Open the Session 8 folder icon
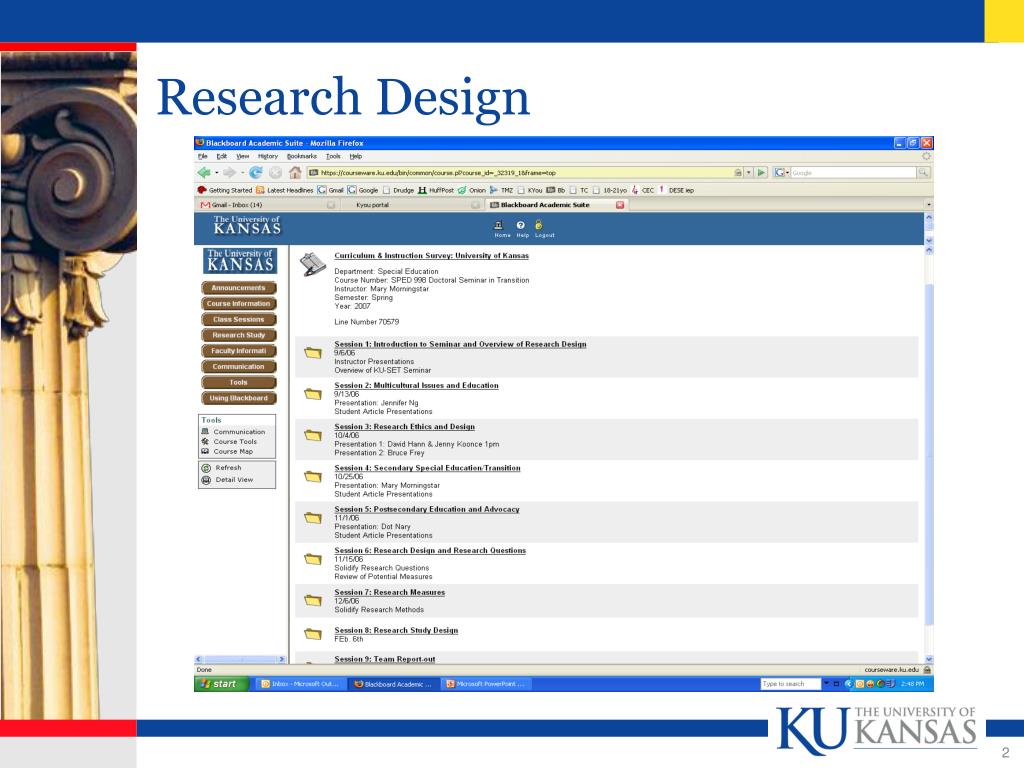 point(313,633)
